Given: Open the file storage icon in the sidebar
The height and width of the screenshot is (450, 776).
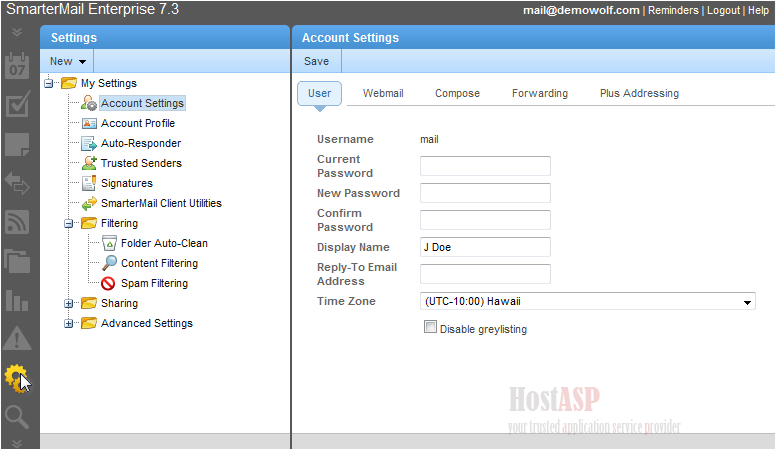Looking at the screenshot, I should tap(17, 261).
